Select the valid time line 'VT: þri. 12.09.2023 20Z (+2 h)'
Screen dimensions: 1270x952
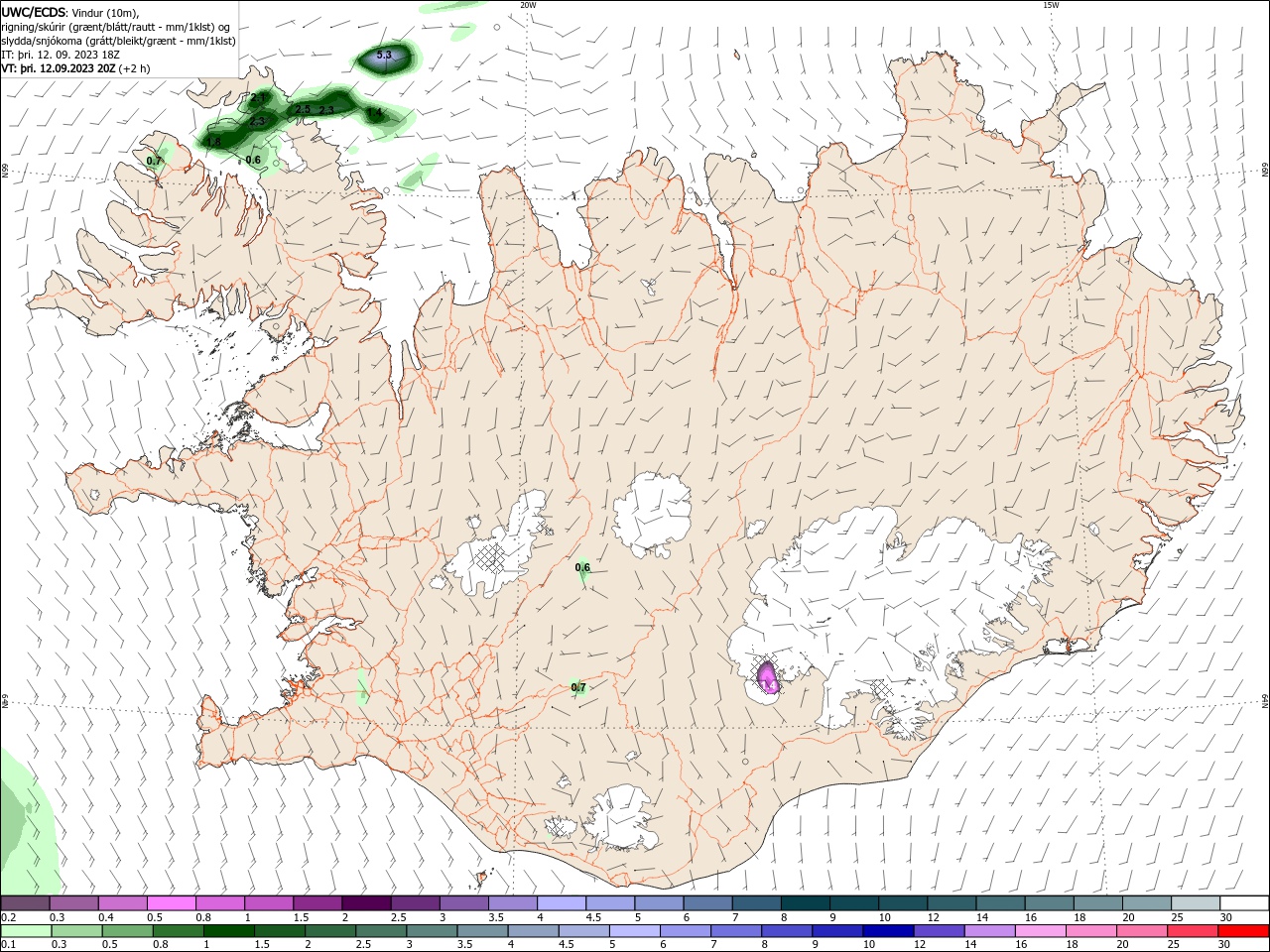[x=76, y=68]
